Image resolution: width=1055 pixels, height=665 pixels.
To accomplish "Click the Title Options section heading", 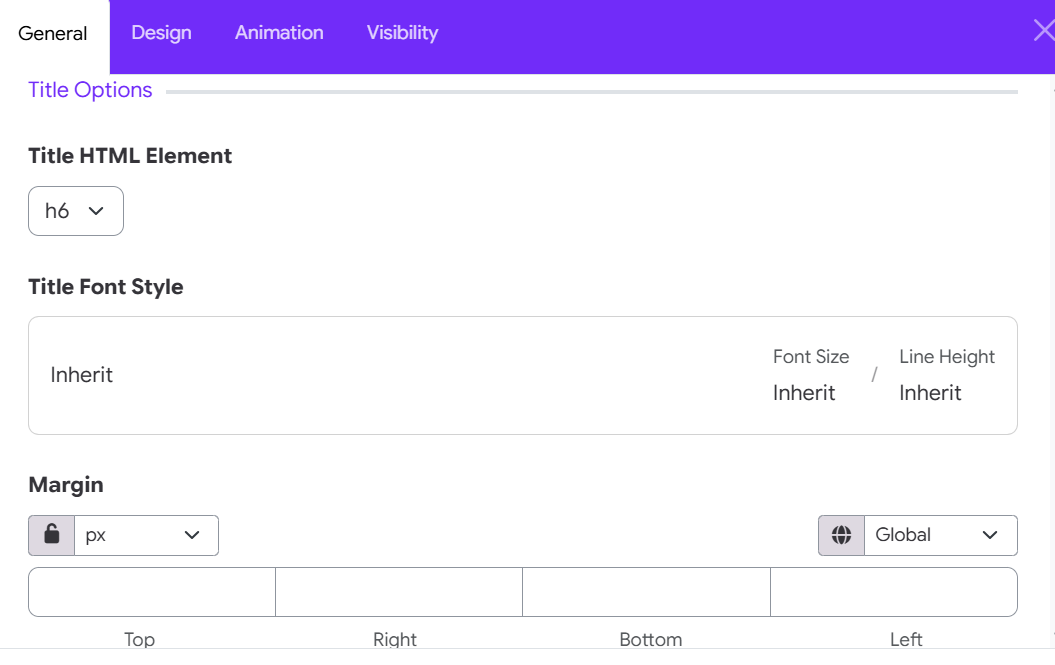I will pos(90,90).
